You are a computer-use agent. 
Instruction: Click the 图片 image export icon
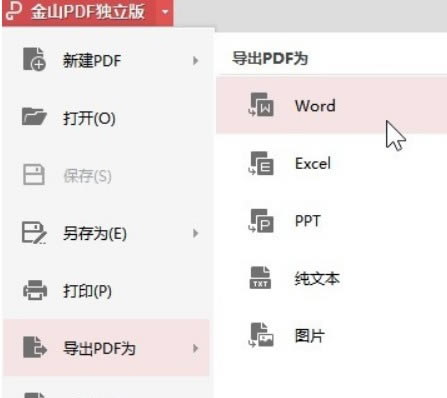click(261, 335)
